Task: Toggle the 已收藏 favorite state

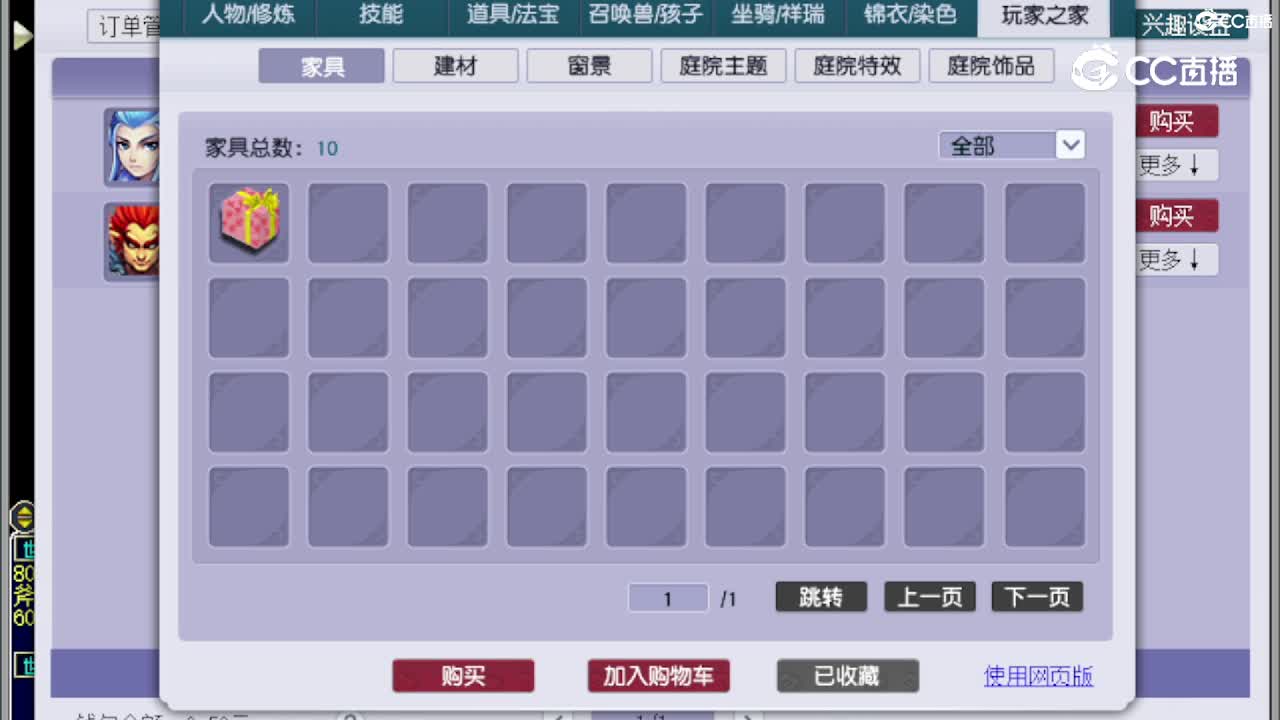Action: 847,676
